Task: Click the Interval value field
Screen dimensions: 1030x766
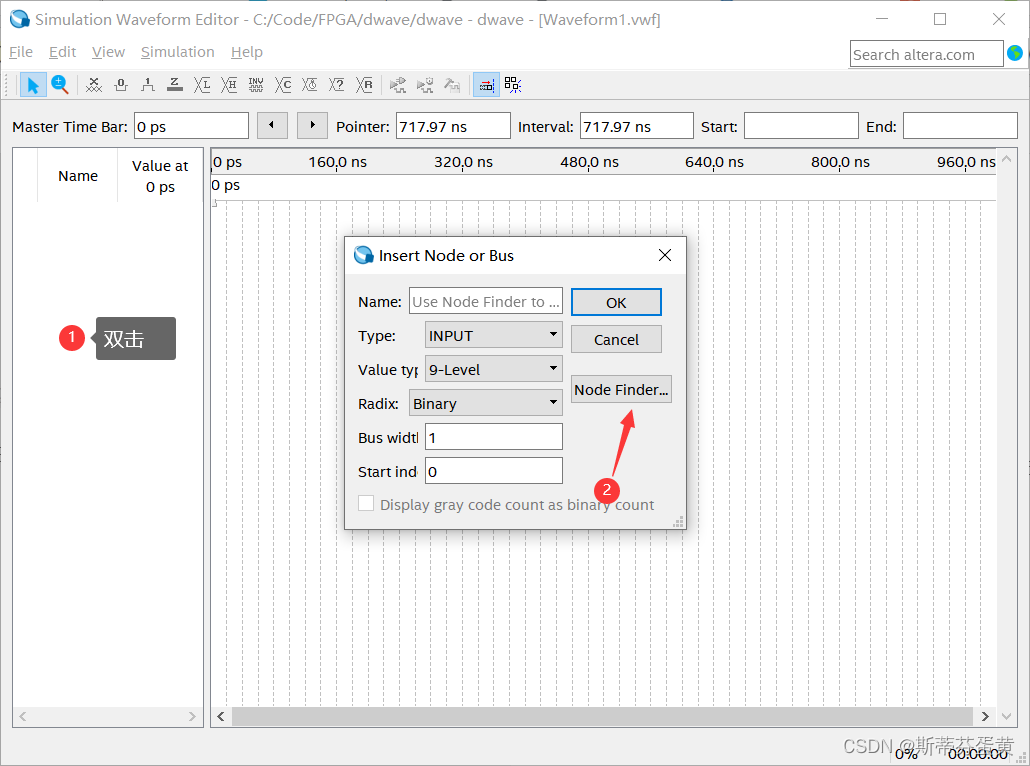Action: (x=637, y=126)
